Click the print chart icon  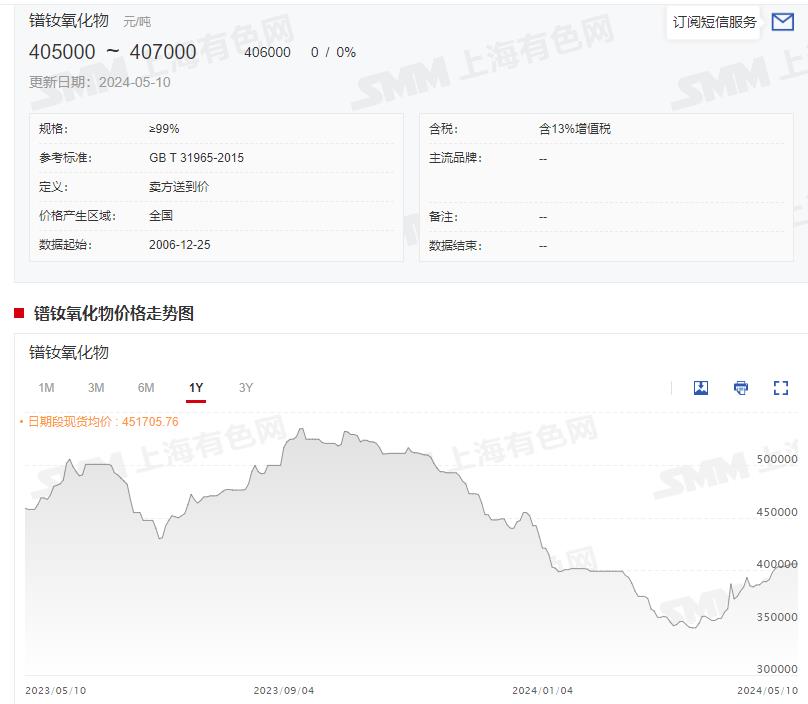click(740, 387)
